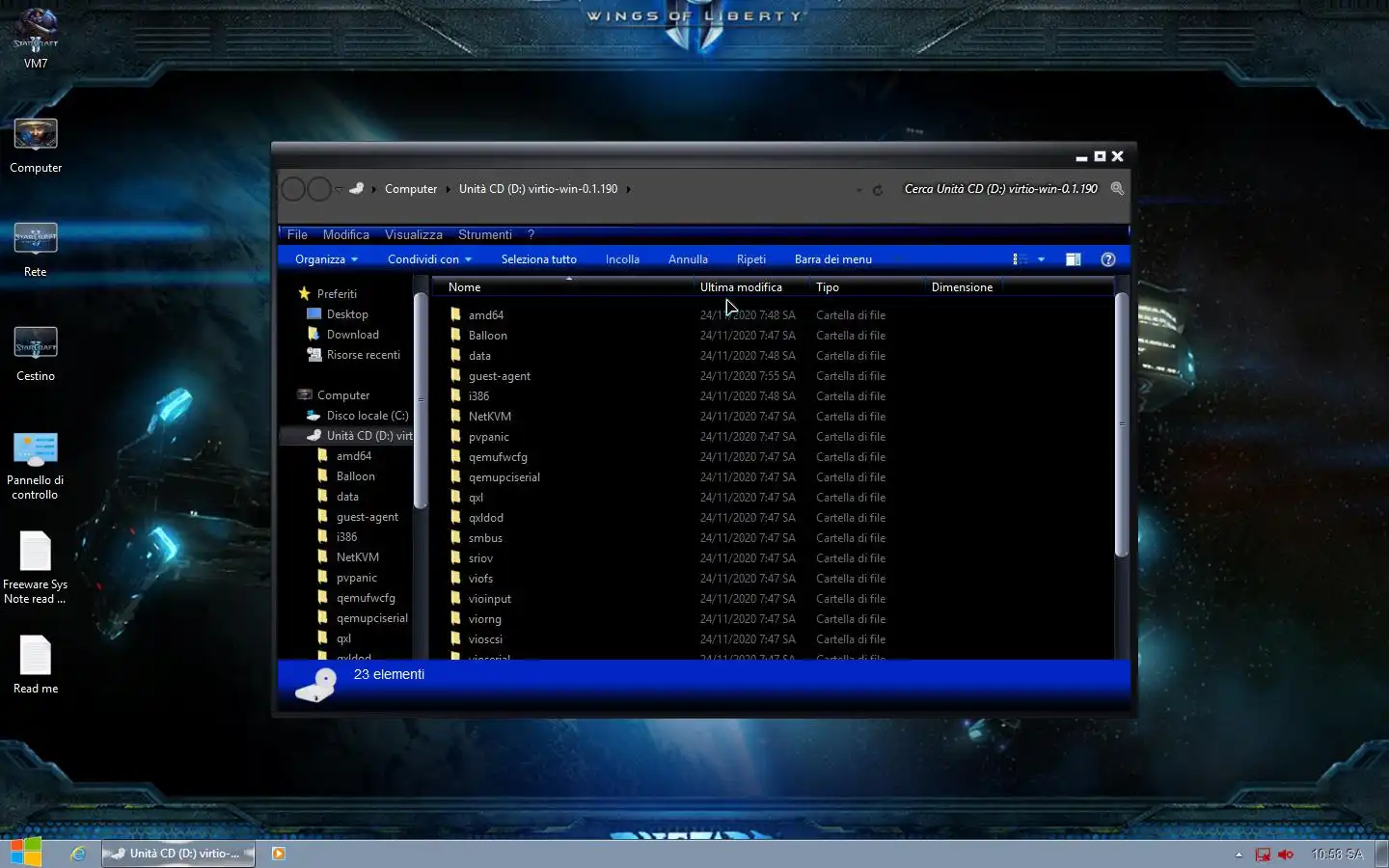
Task: Click the Explorer back navigation button
Action: pyautogui.click(x=294, y=189)
